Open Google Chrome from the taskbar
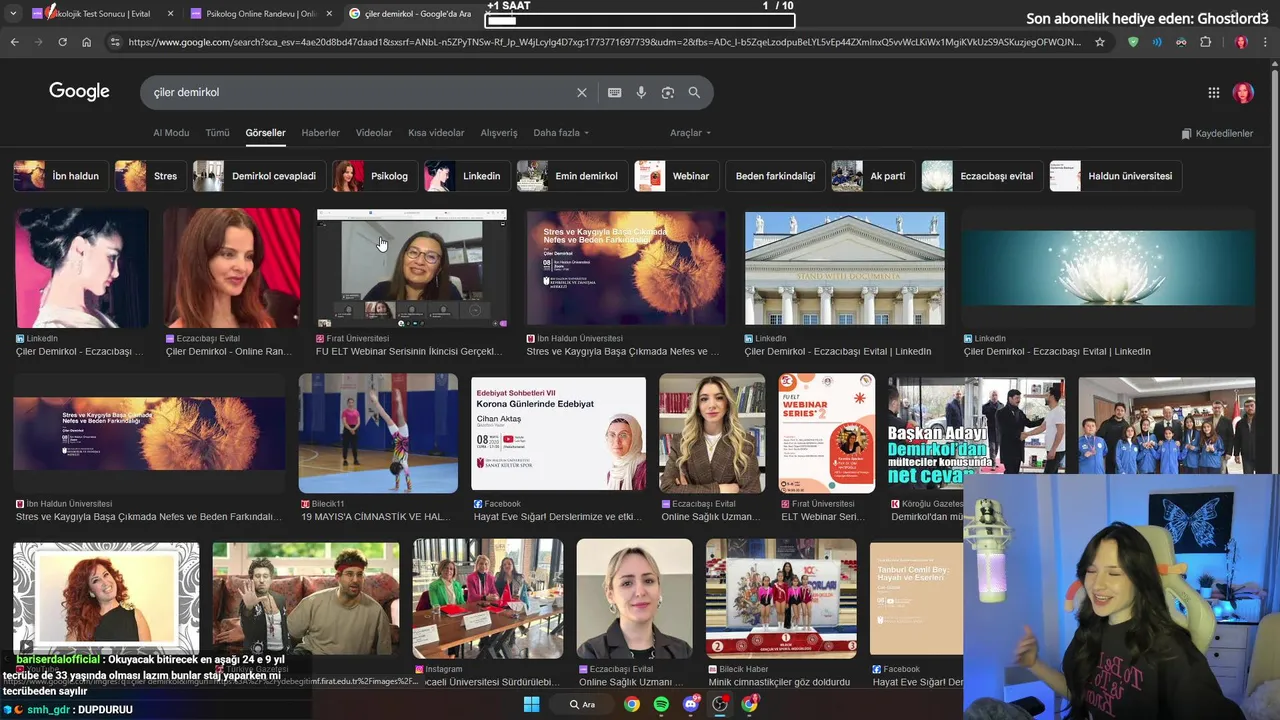The width and height of the screenshot is (1280, 720). click(x=632, y=704)
